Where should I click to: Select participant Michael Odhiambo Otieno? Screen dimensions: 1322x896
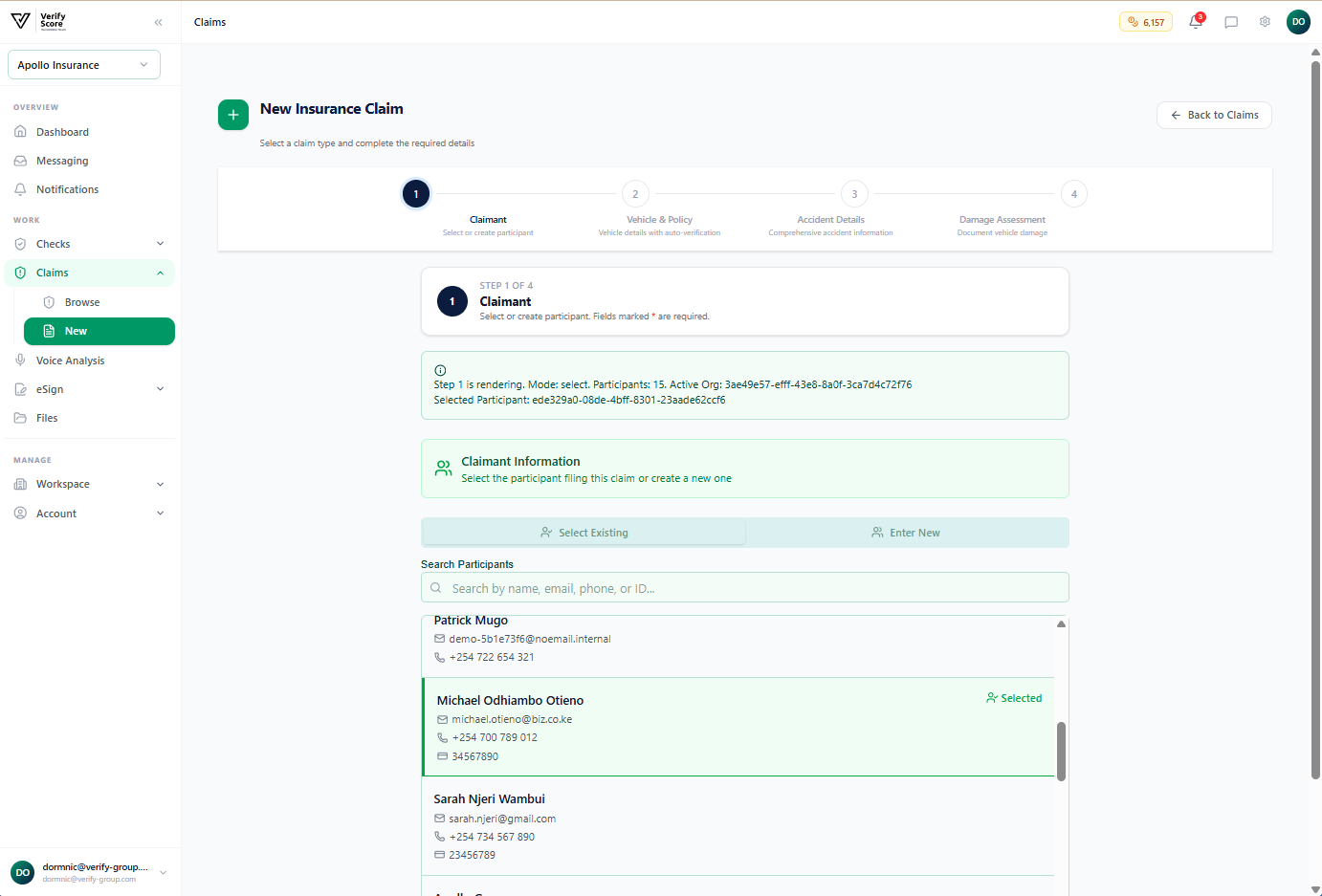(x=738, y=727)
